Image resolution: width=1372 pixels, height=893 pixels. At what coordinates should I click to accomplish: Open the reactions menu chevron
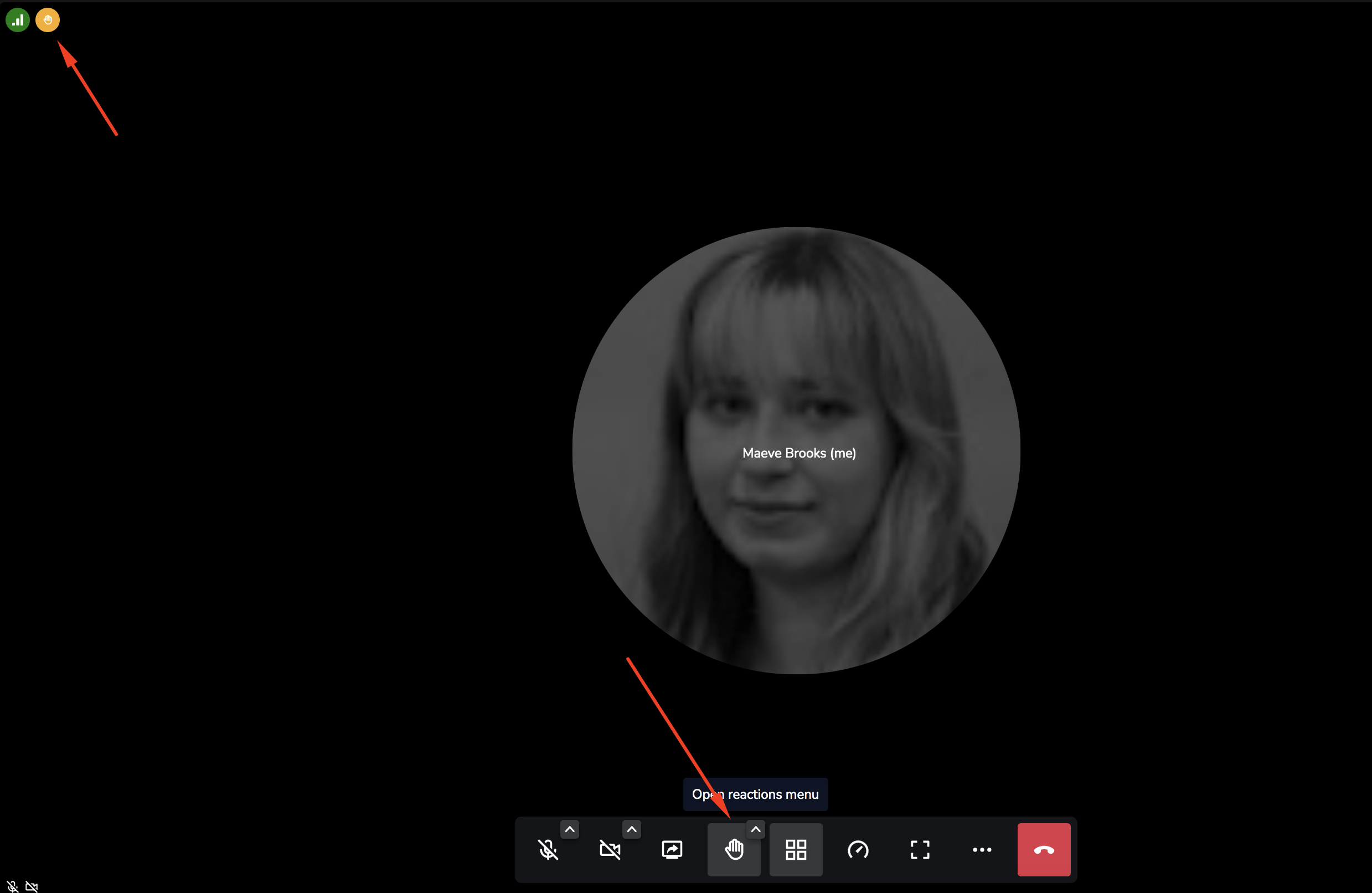point(756,829)
